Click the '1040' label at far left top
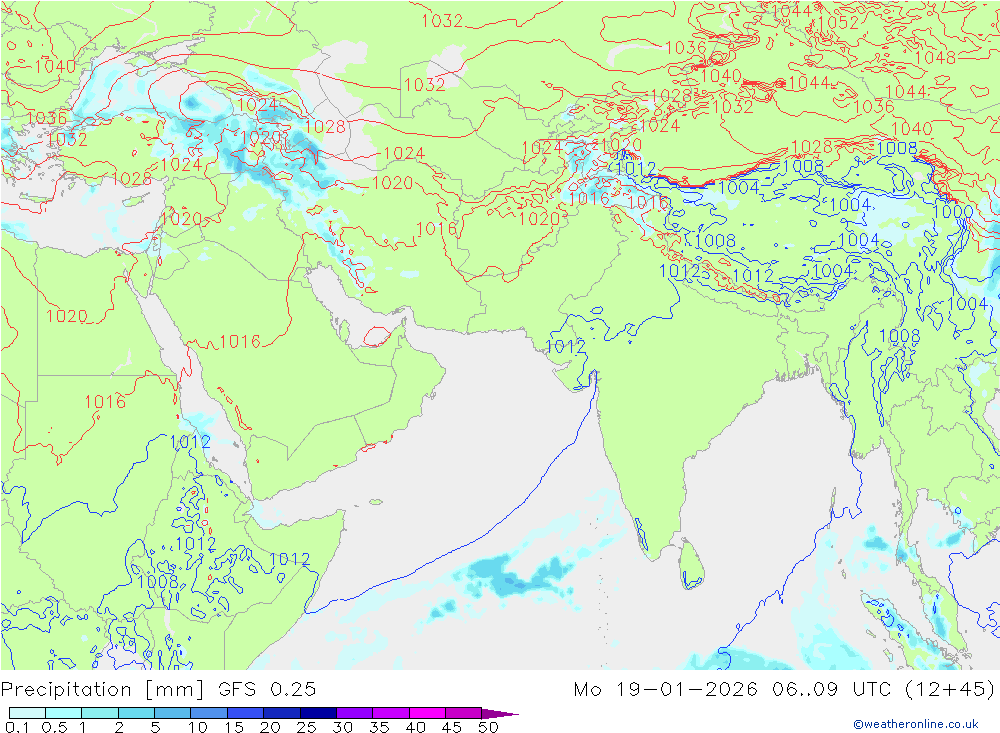1000x733 pixels. (x=55, y=66)
